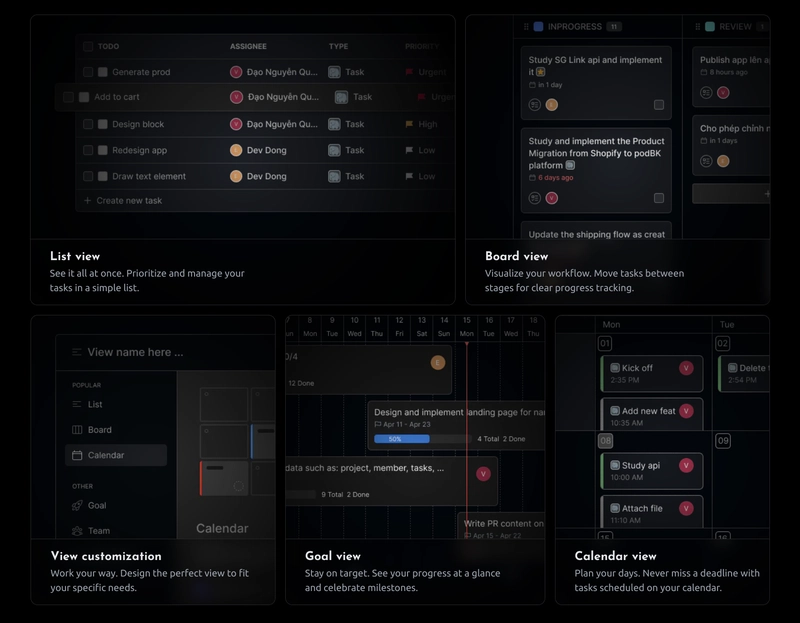800x623 pixels.
Task: Click the Task type icon in Redesign app row
Action: point(334,150)
